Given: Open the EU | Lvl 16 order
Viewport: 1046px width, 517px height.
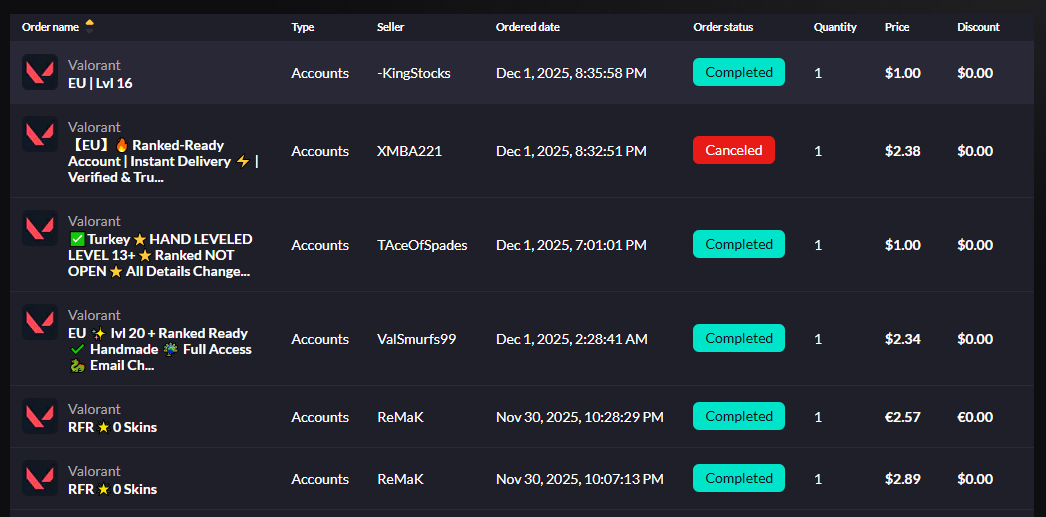Looking at the screenshot, I should (x=100, y=84).
